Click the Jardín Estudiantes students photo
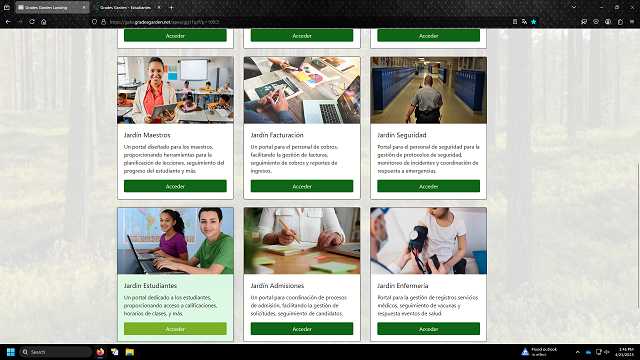This screenshot has width=640, height=360. tap(176, 241)
